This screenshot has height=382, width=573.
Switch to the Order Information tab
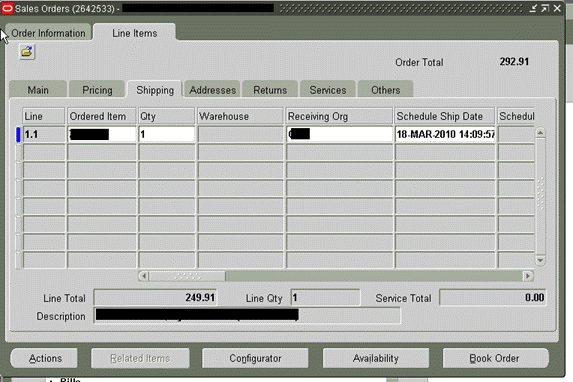click(48, 33)
